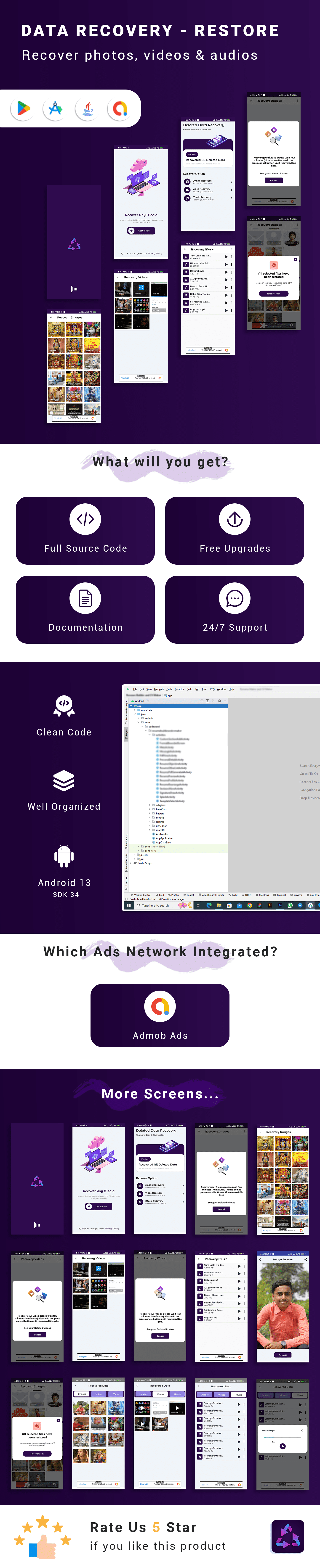Open the Problems tool window tab
Image resolution: width=320 pixels, height=1568 pixels.
coord(263,895)
